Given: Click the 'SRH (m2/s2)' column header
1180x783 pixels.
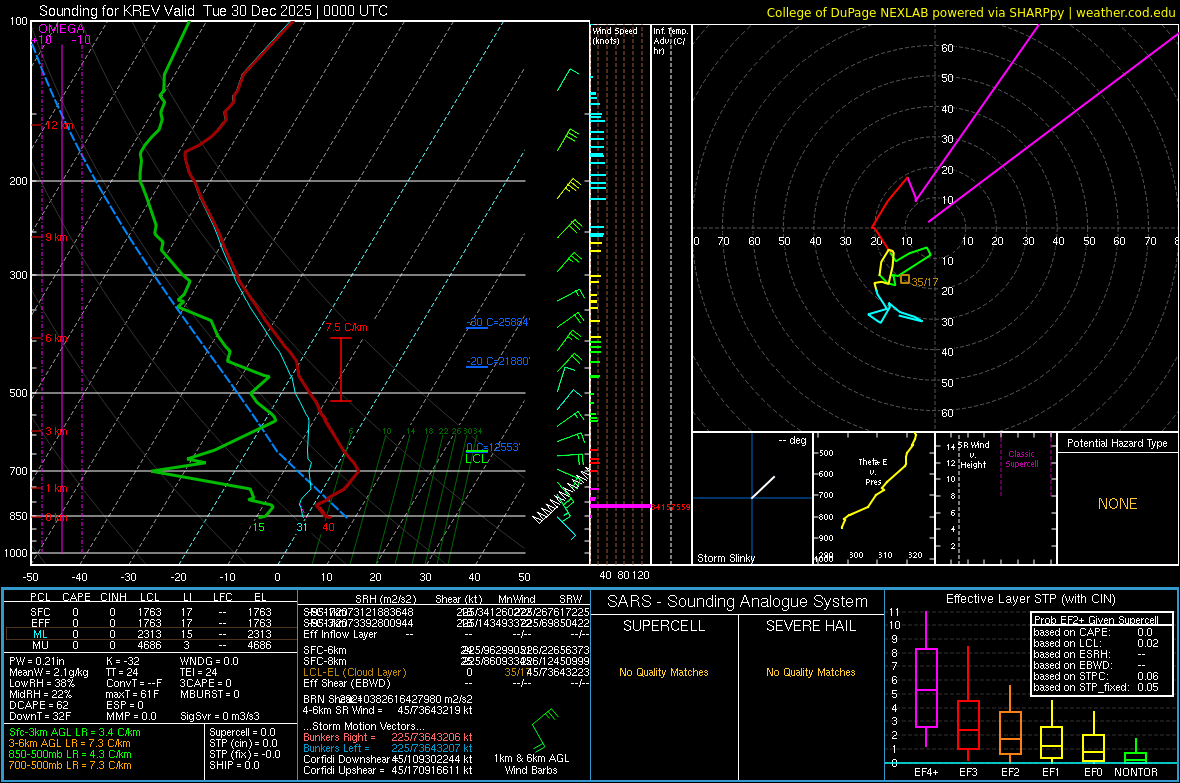Looking at the screenshot, I should [x=386, y=599].
